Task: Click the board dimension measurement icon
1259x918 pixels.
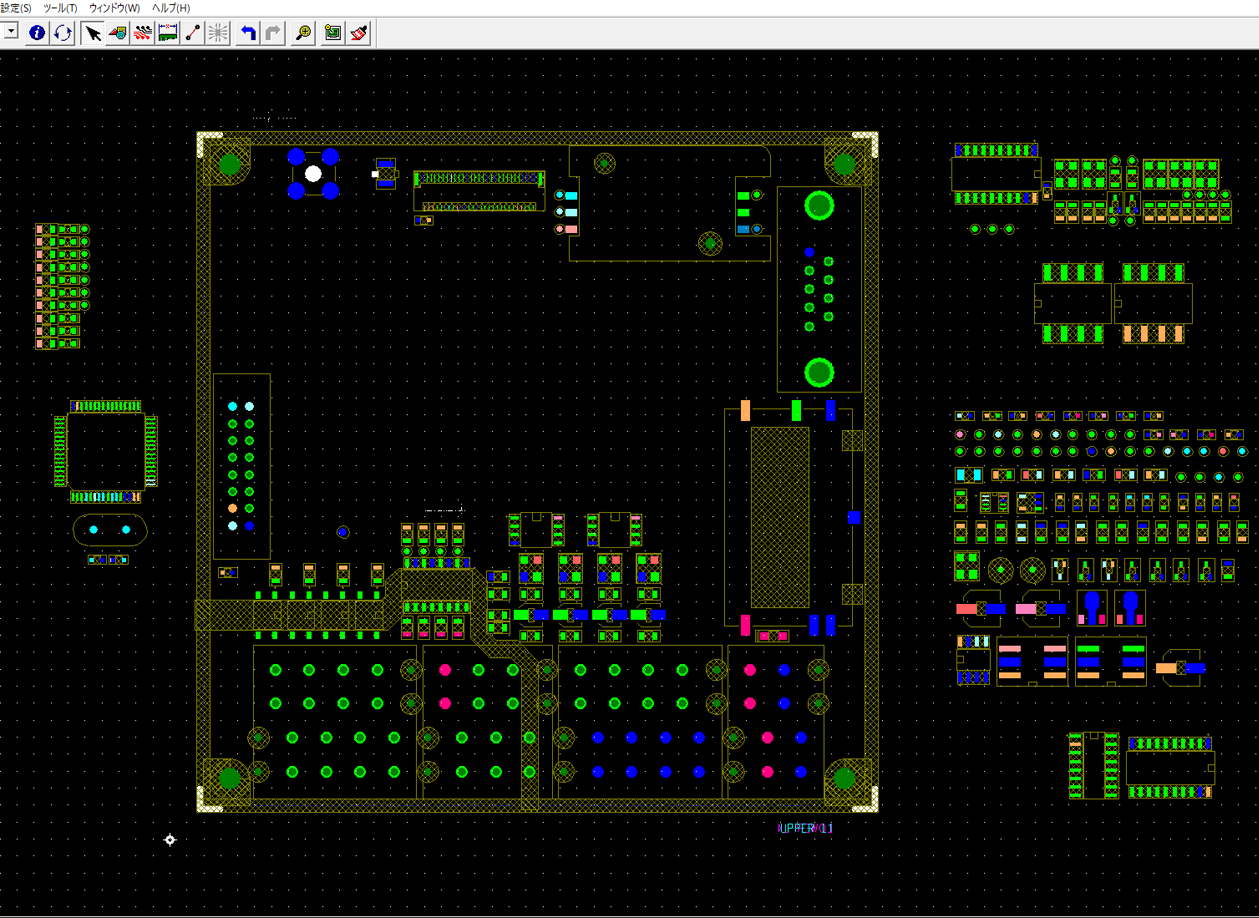Action: pos(168,33)
